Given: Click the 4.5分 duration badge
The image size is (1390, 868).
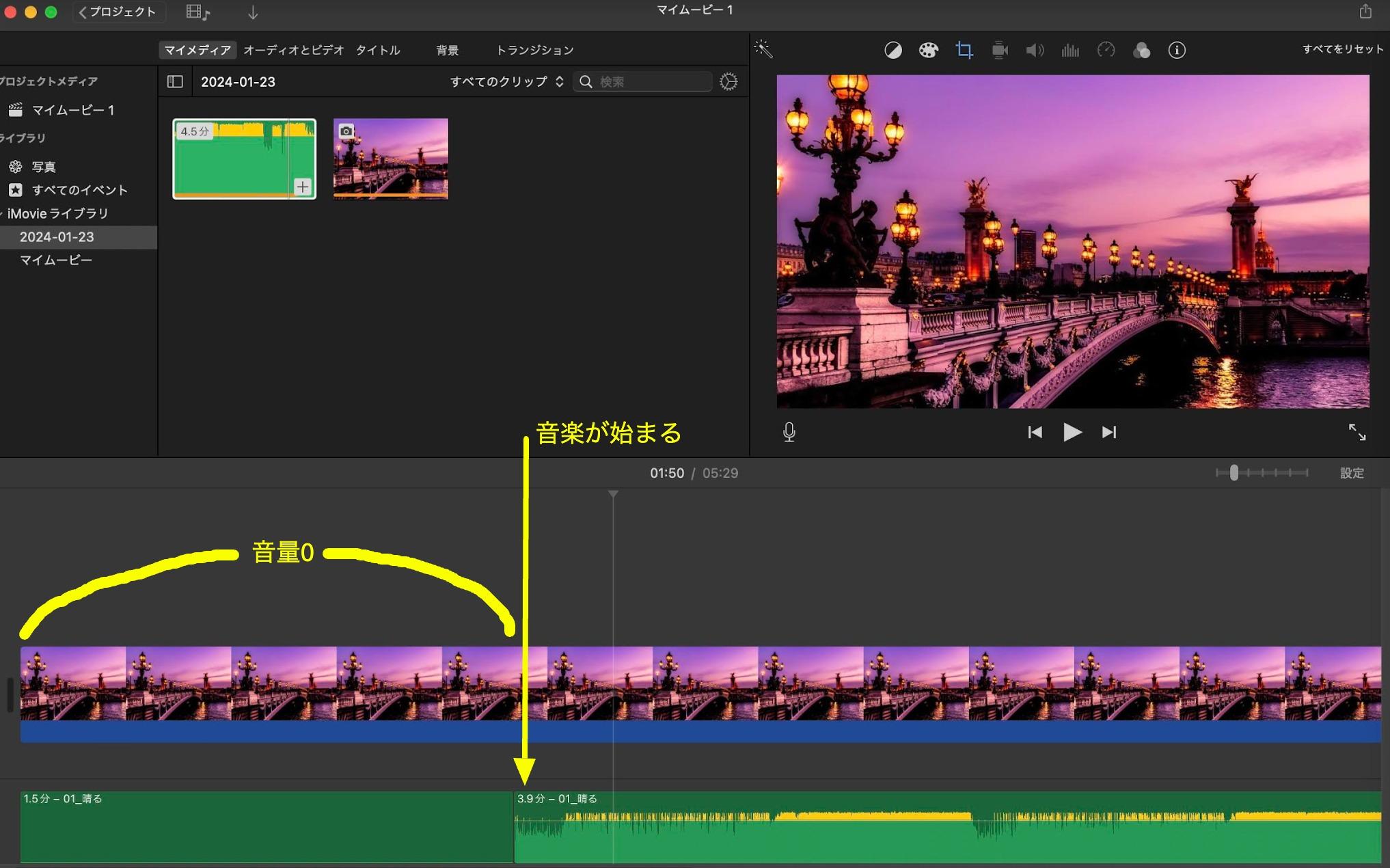Looking at the screenshot, I should coord(195,131).
